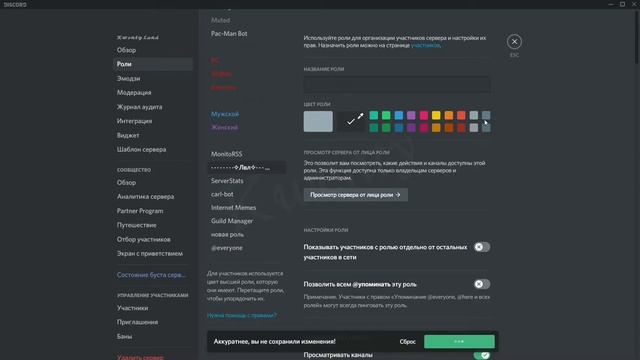The image size is (640, 360).
Task: Pick the dark teal color swatch
Action: coord(373,128)
